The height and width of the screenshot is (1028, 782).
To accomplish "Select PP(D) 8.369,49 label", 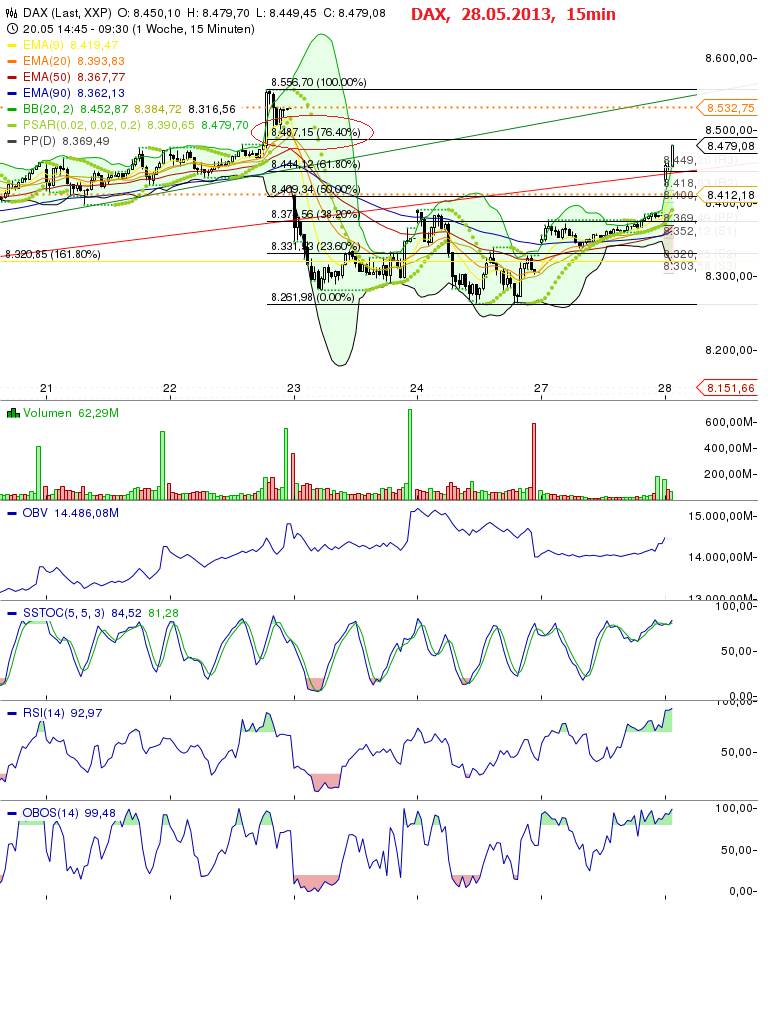I will [x=66, y=141].
